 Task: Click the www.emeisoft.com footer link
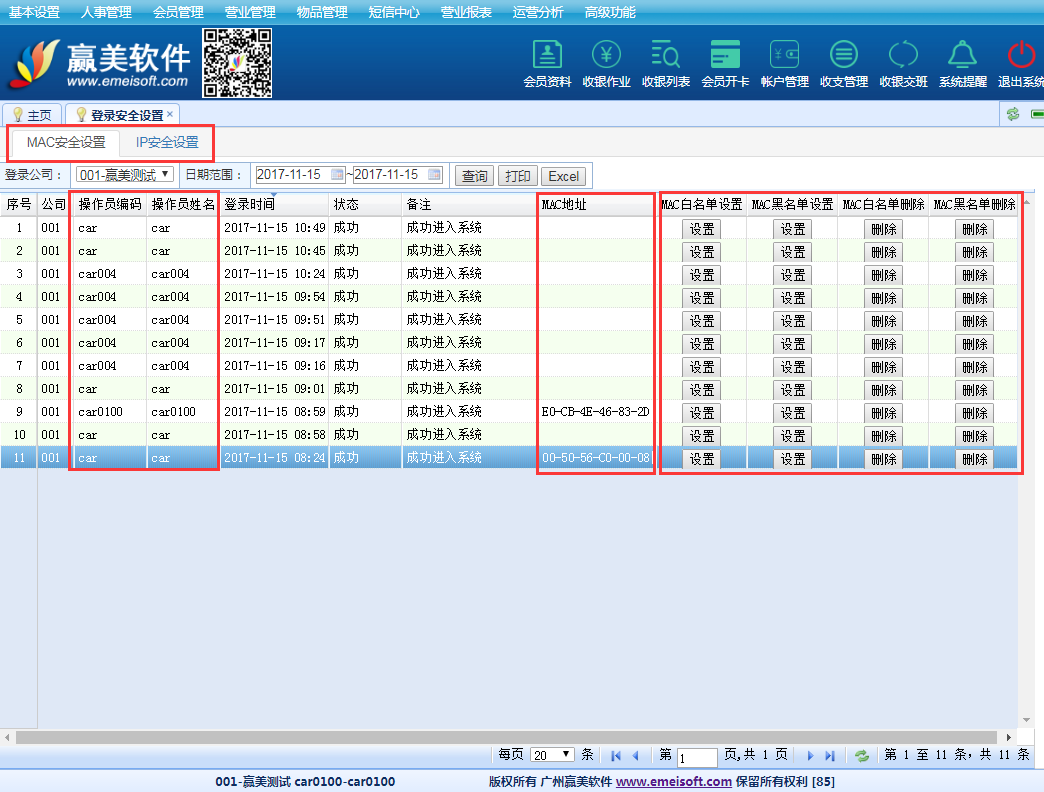(673, 782)
